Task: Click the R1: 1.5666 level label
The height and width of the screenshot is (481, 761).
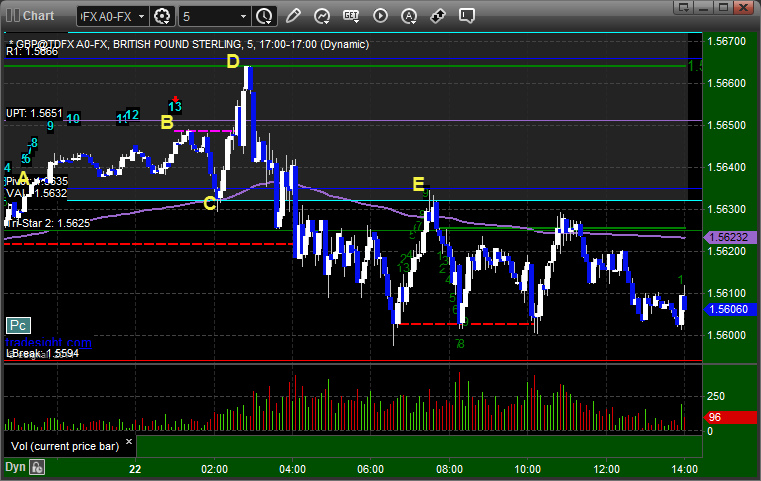Action: point(32,51)
